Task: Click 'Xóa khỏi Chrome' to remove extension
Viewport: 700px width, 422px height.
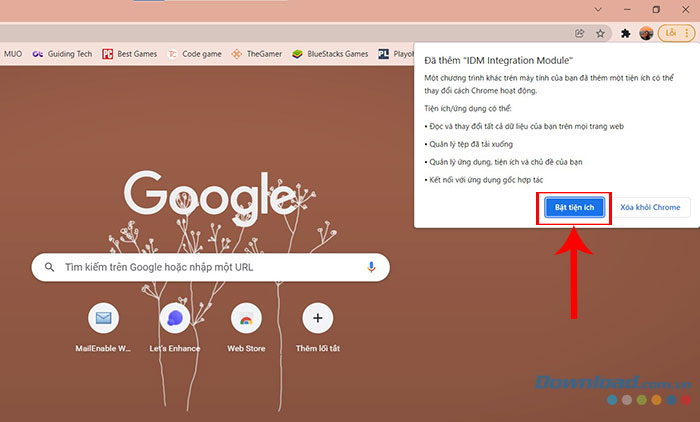Action: [650, 207]
